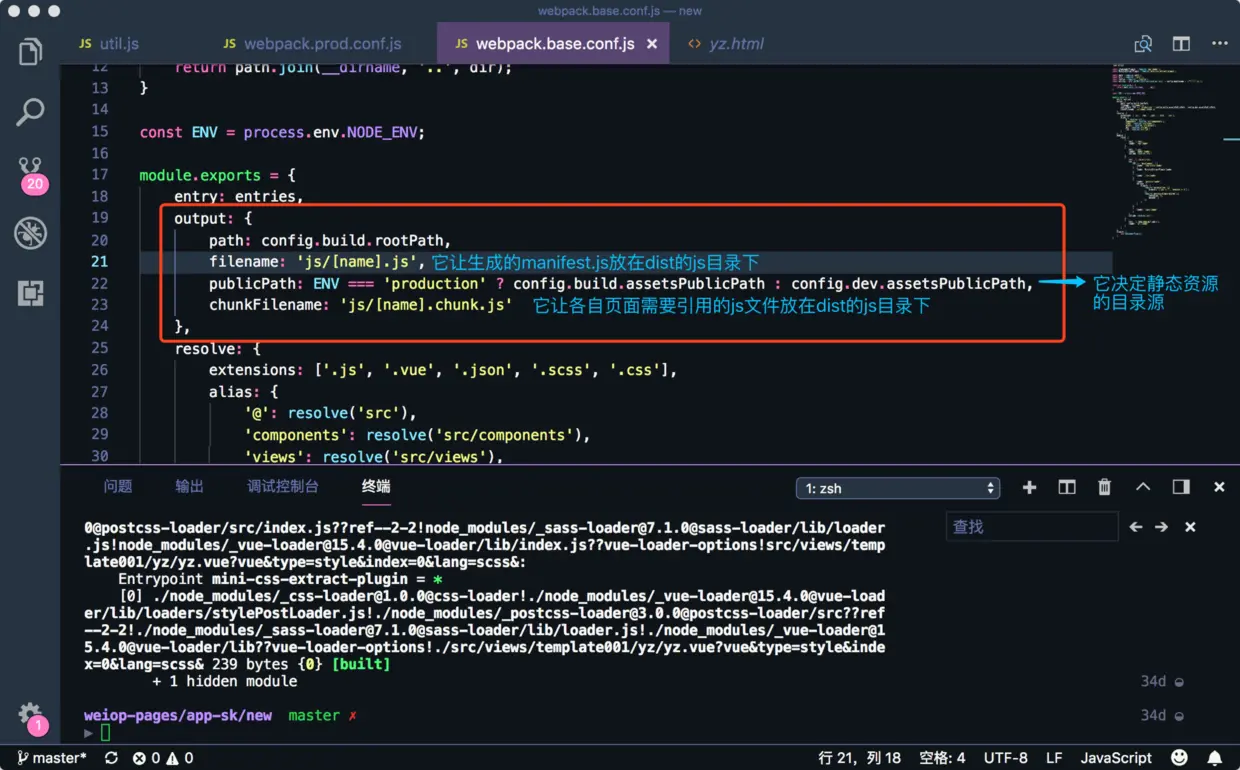The width and height of the screenshot is (1240, 770).
Task: Change indentation via 空格: 4
Action: click(942, 758)
